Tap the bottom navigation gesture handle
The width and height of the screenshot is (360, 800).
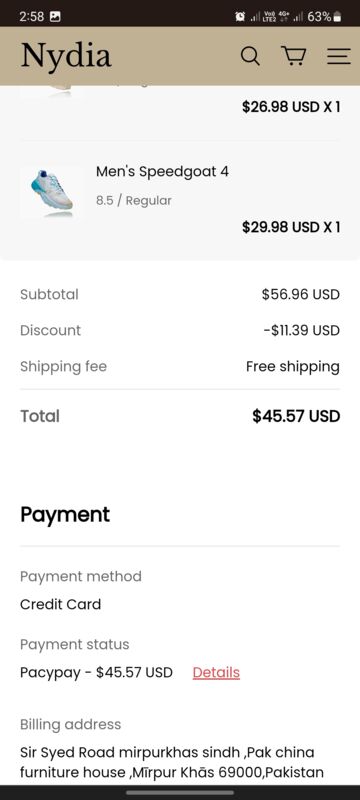[180, 793]
